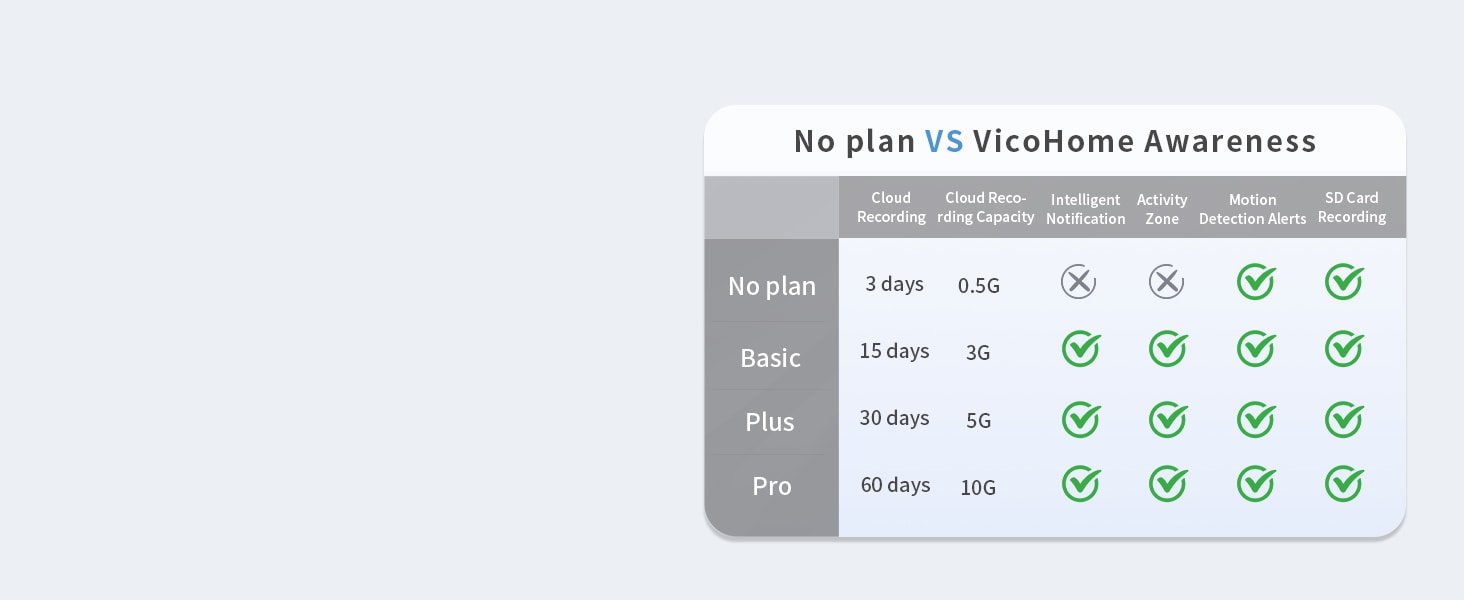Select the Basic plan row label
Image resolution: width=1464 pixels, height=600 pixels.
(771, 358)
